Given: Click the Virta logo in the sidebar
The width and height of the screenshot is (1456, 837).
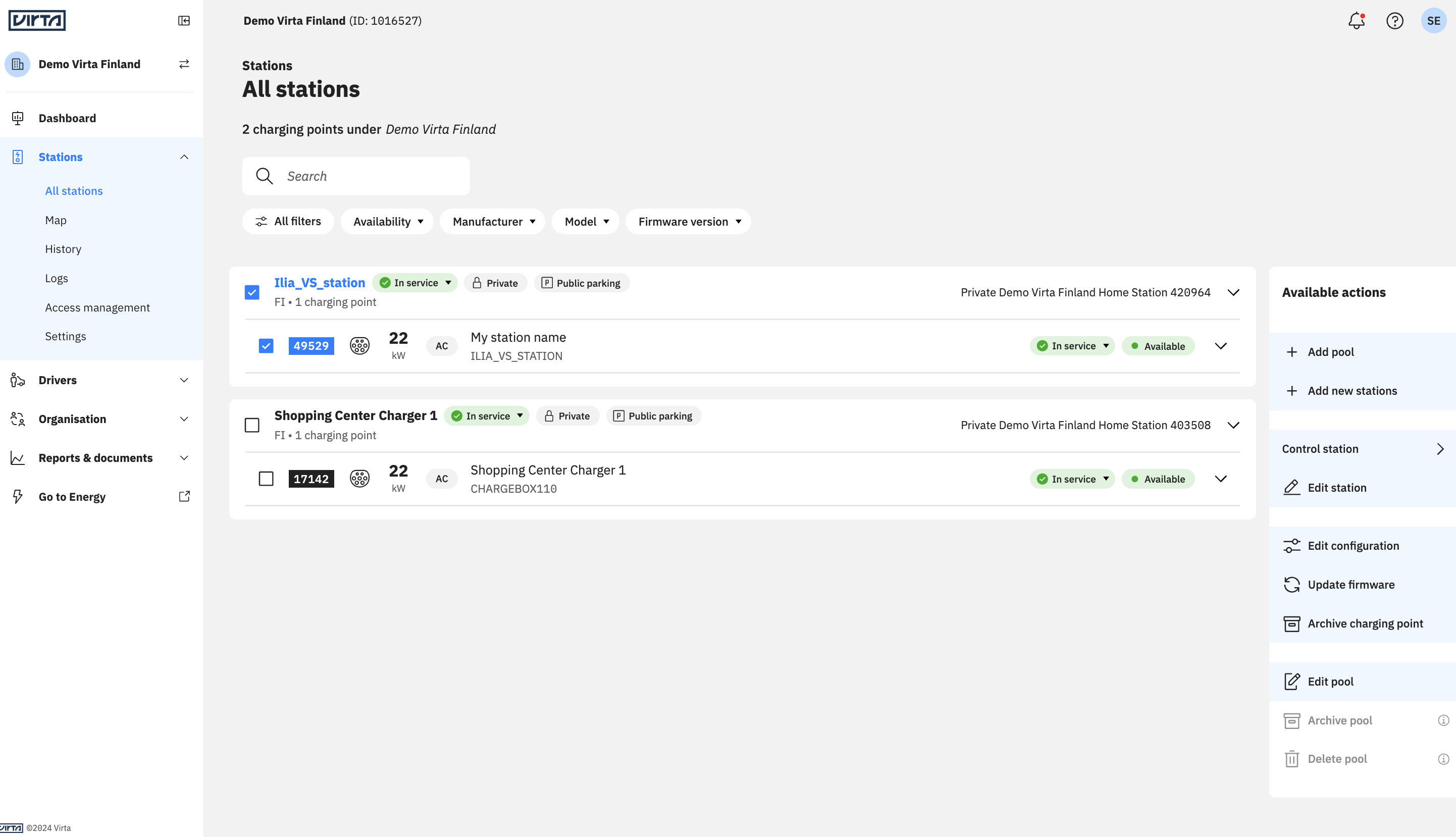Looking at the screenshot, I should click(37, 21).
